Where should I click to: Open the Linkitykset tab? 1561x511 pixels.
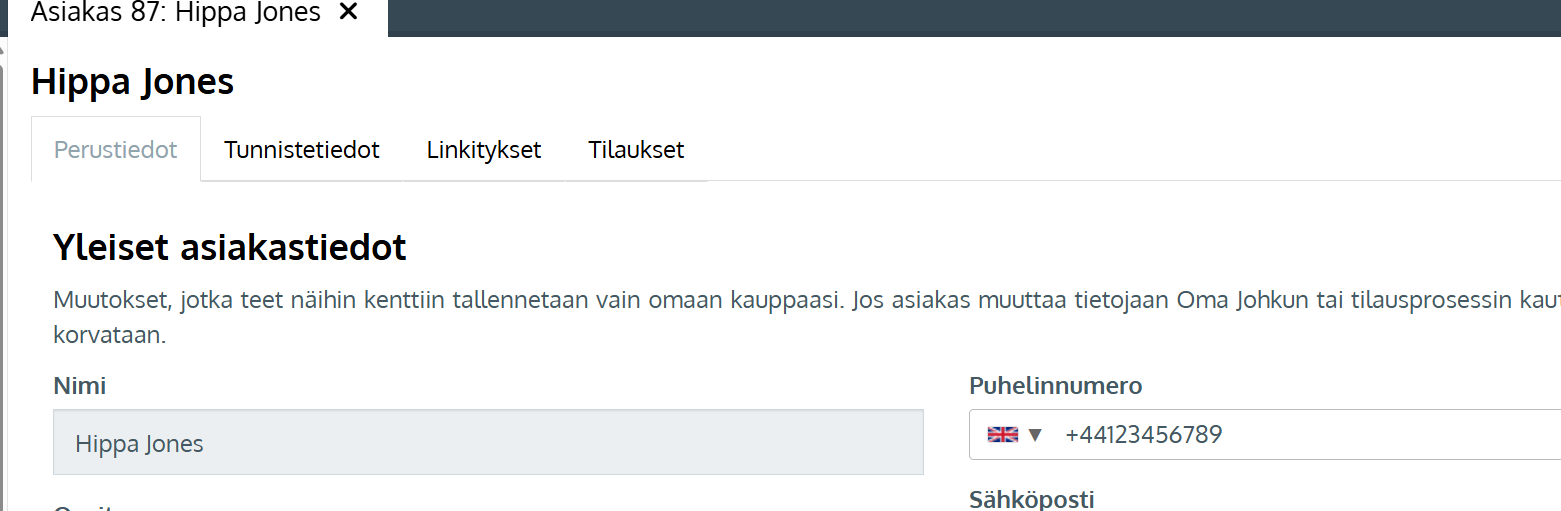pos(484,150)
